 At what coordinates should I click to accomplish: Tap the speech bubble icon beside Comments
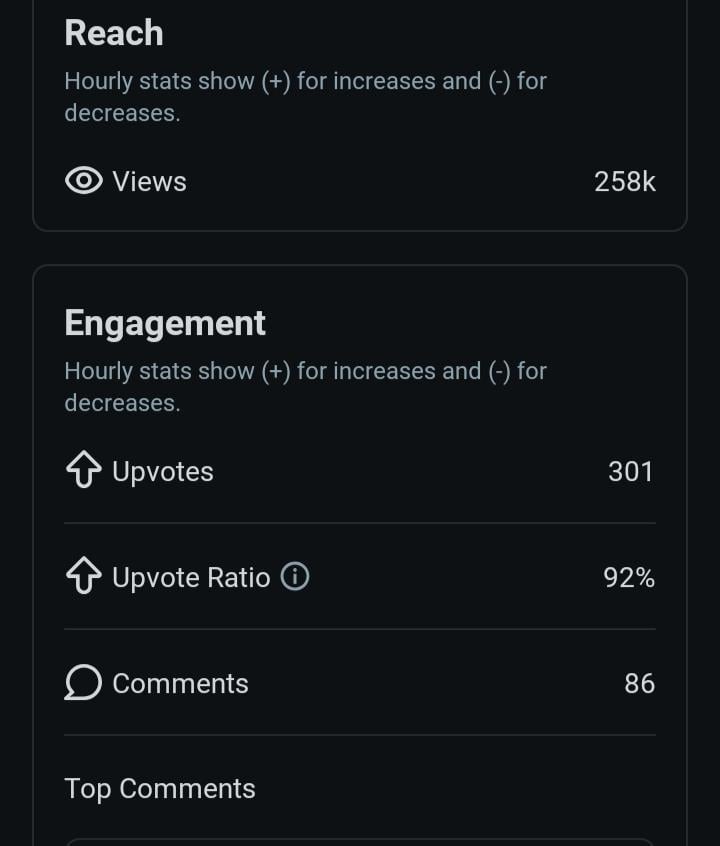coord(84,683)
